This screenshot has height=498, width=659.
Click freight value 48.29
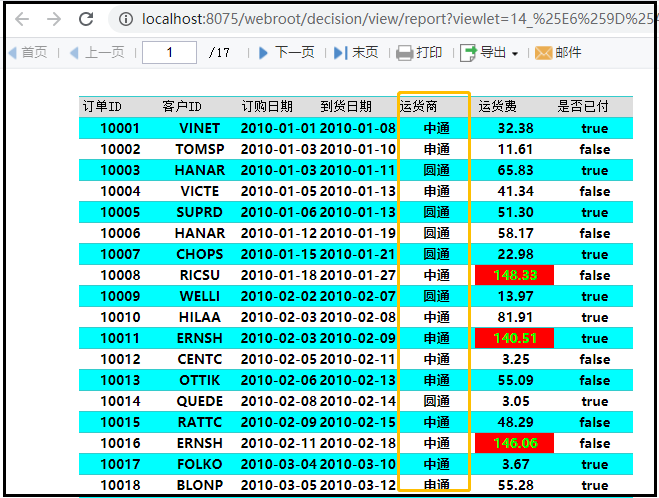tap(516, 422)
